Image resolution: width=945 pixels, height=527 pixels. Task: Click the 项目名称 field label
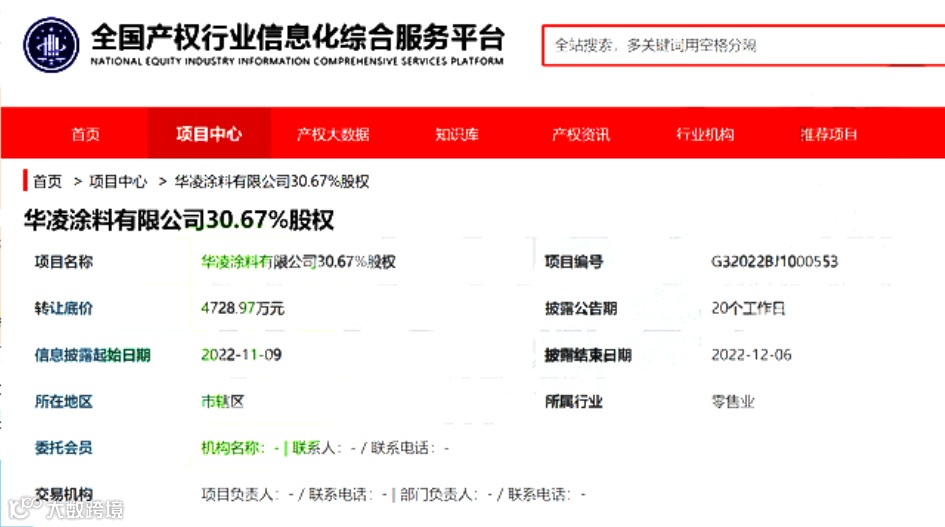pos(64,262)
